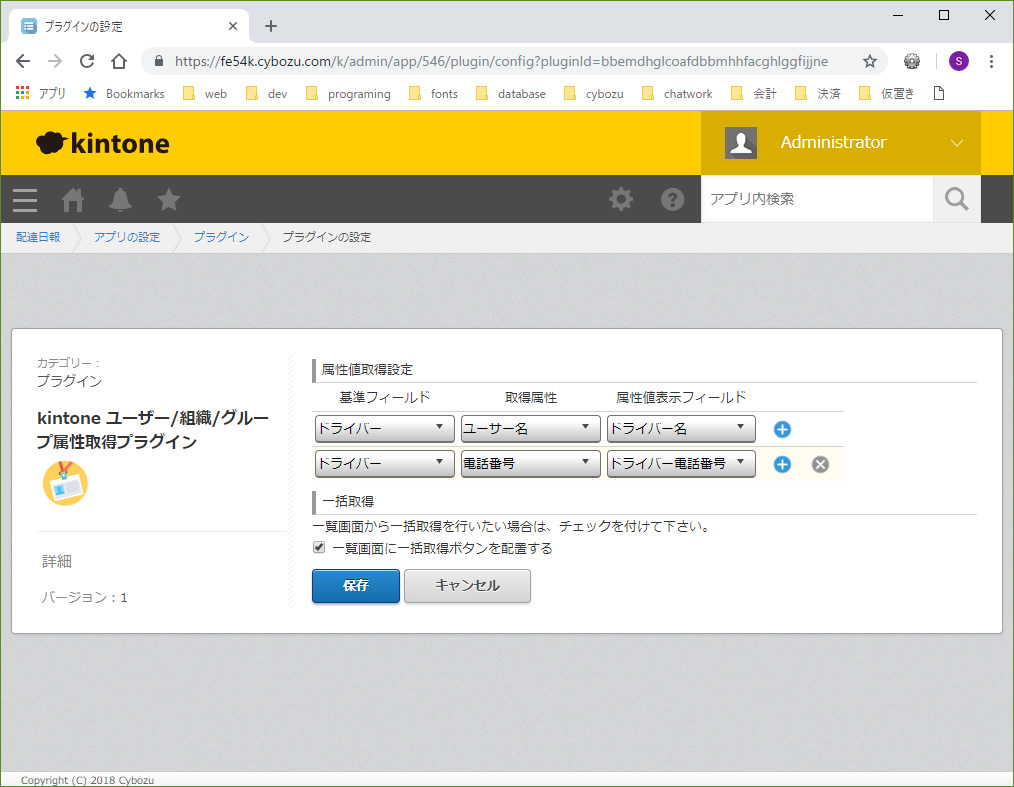This screenshot has height=787, width=1014.
Task: Open the fonts bookmarks folder
Action: pos(433,94)
